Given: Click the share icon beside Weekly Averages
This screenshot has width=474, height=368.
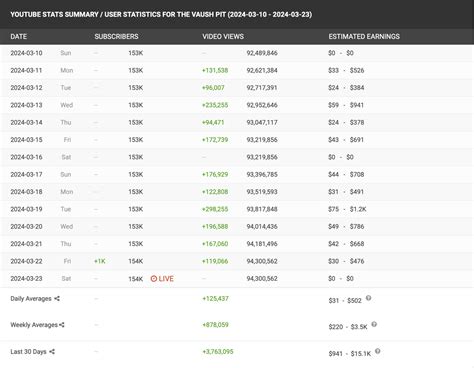Looking at the screenshot, I should tap(62, 325).
